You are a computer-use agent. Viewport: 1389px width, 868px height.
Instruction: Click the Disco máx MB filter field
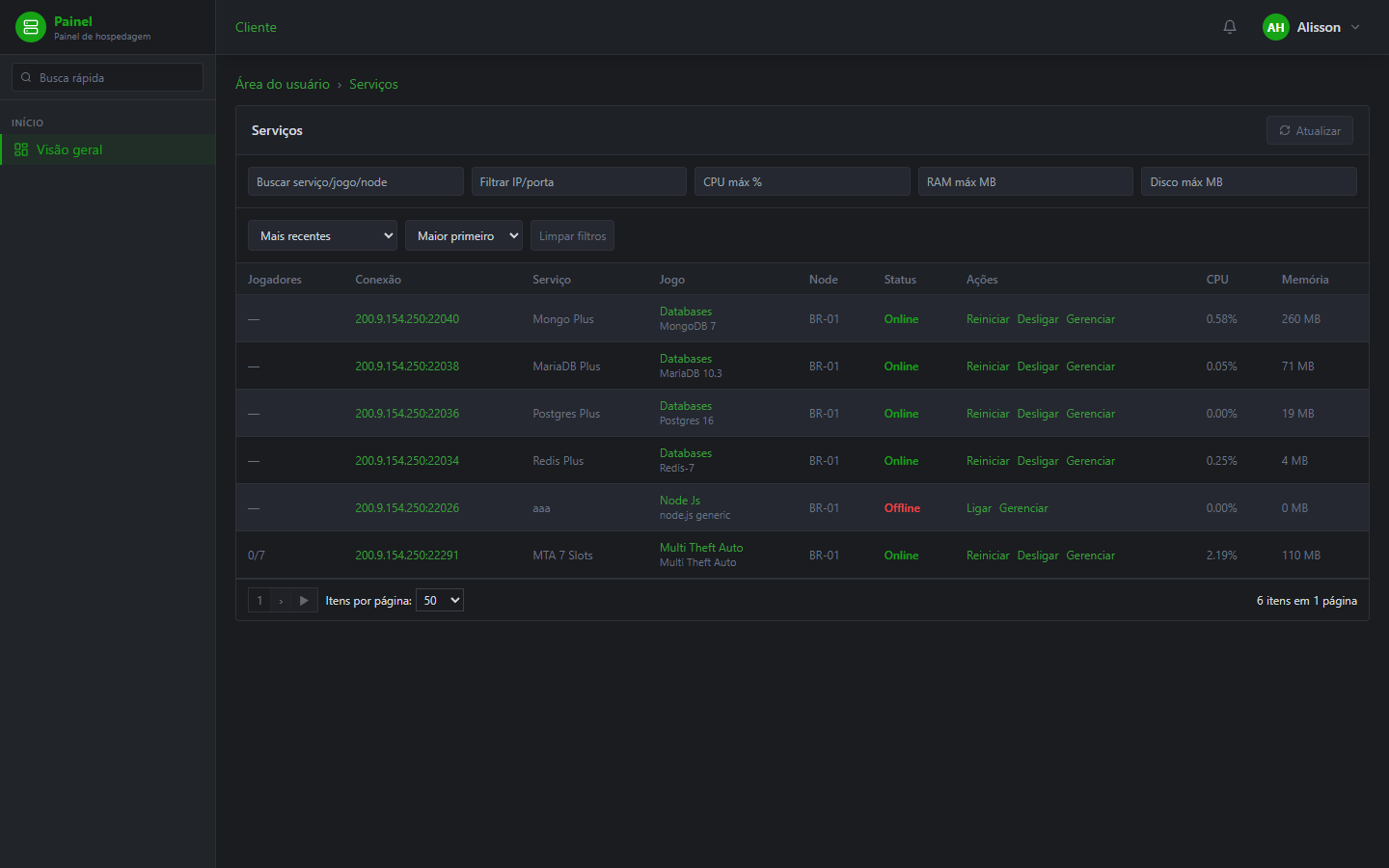click(x=1249, y=181)
